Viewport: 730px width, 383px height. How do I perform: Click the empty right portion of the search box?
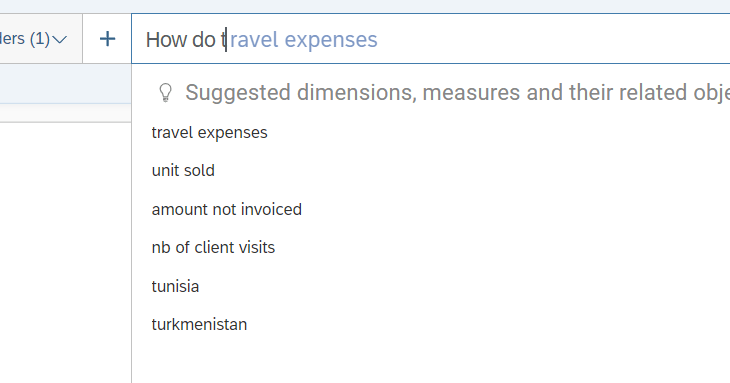(554, 39)
